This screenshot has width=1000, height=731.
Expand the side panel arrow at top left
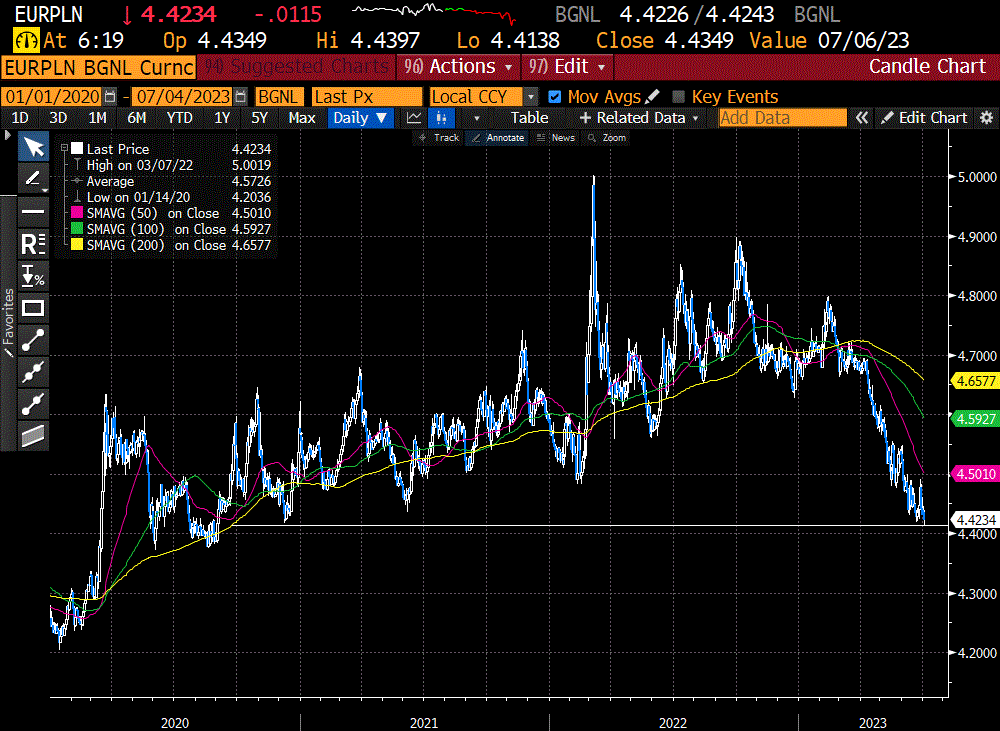8,135
